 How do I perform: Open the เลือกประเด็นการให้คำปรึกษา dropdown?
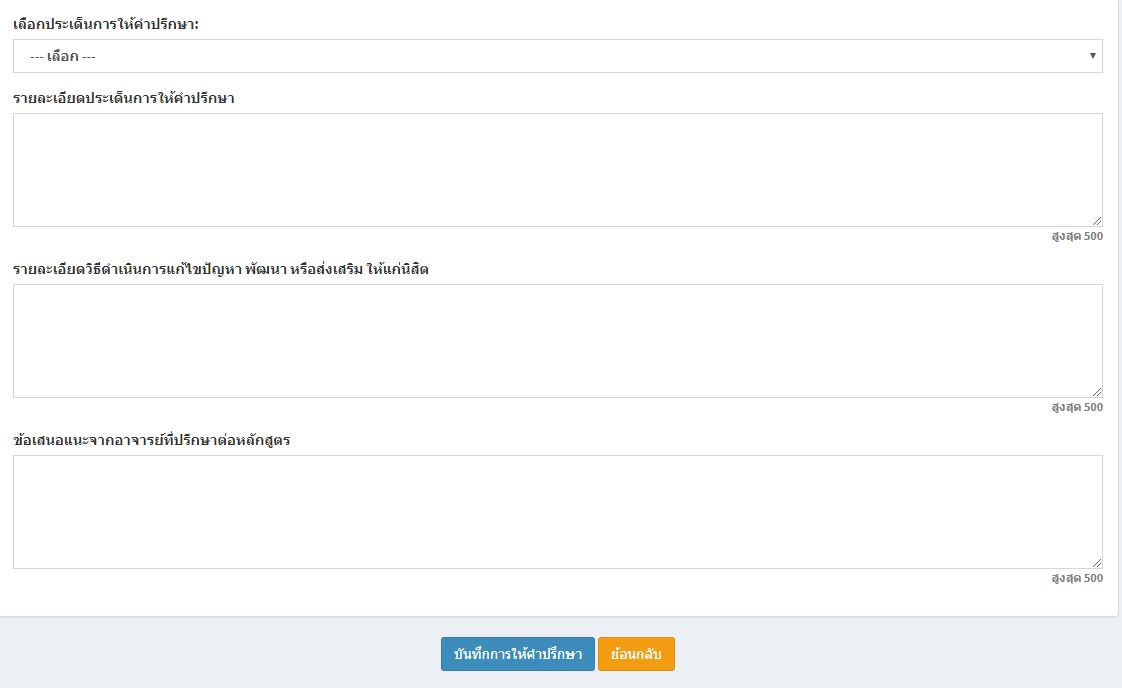557,56
